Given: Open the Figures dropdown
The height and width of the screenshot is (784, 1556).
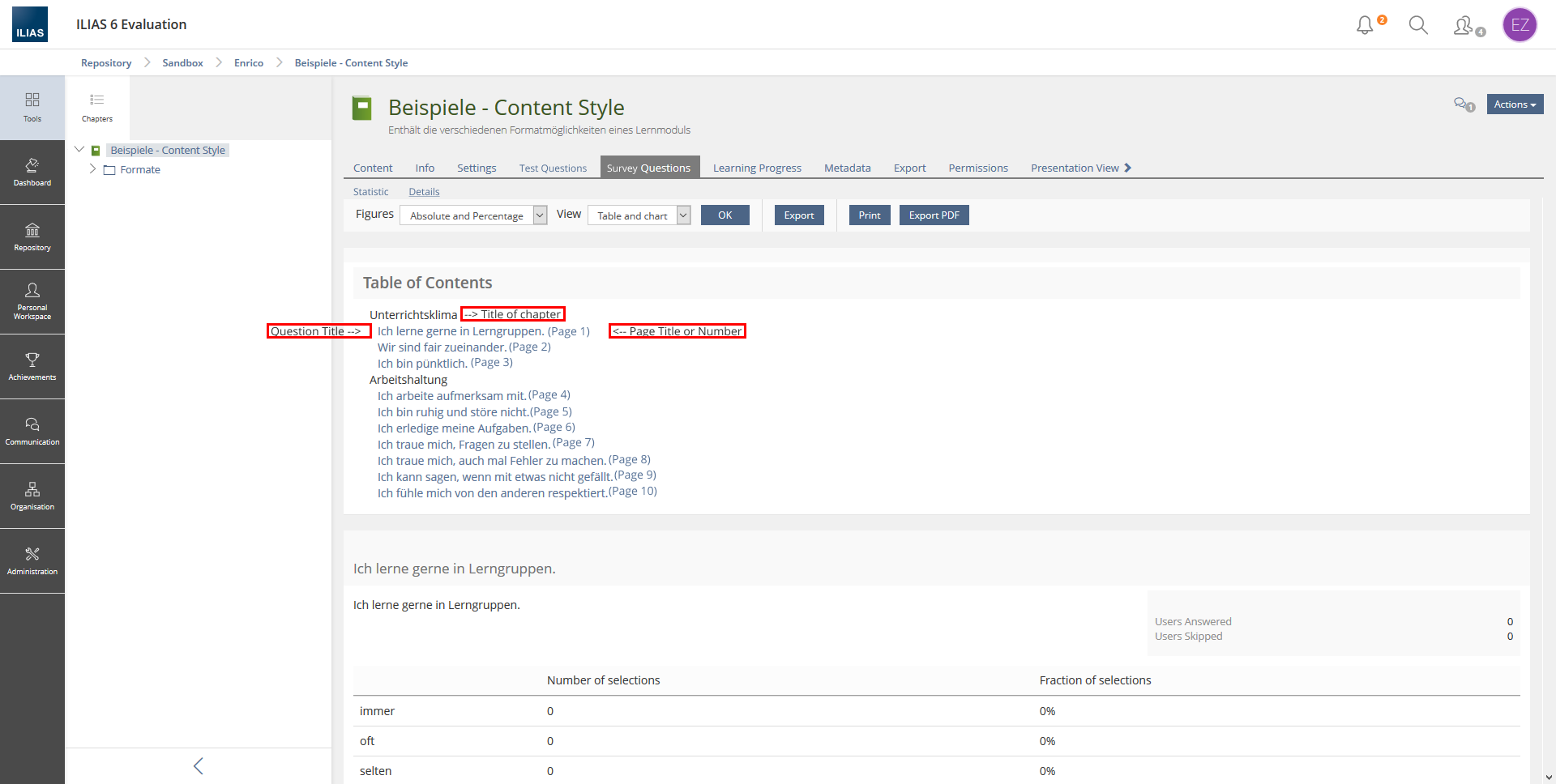Looking at the screenshot, I should point(473,215).
